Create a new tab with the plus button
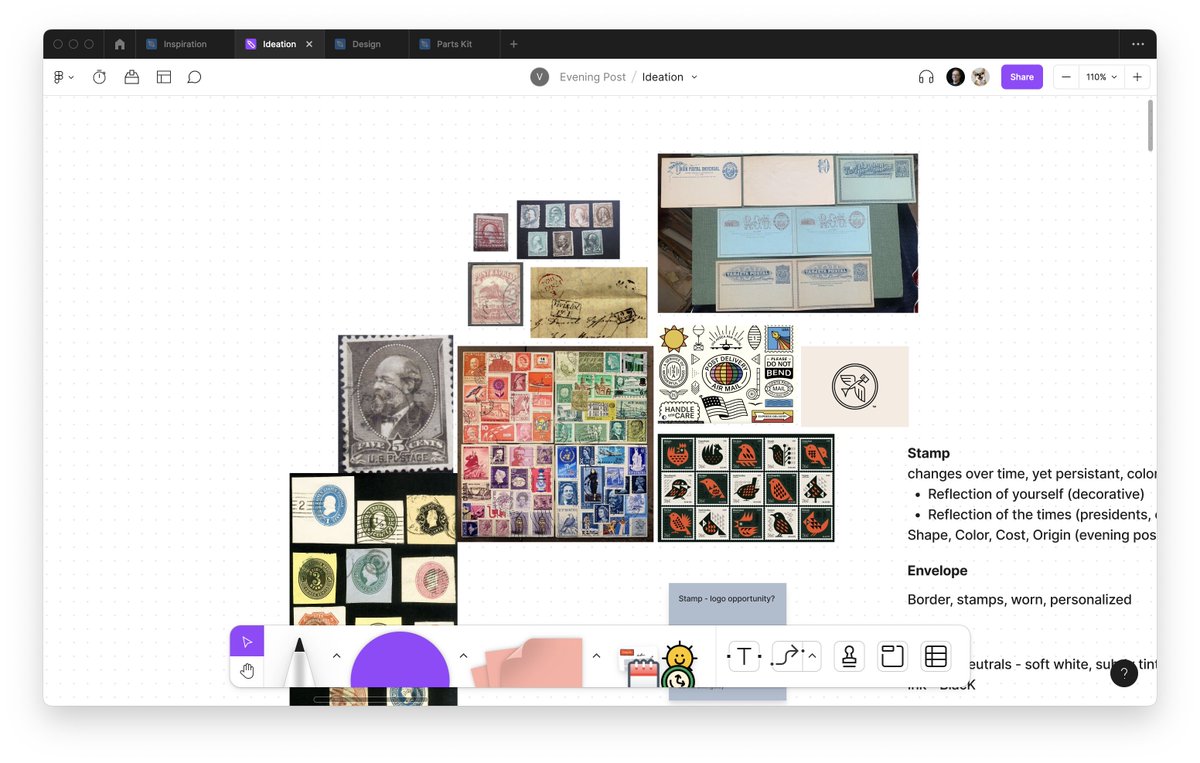The height and width of the screenshot is (763, 1200). pos(513,44)
